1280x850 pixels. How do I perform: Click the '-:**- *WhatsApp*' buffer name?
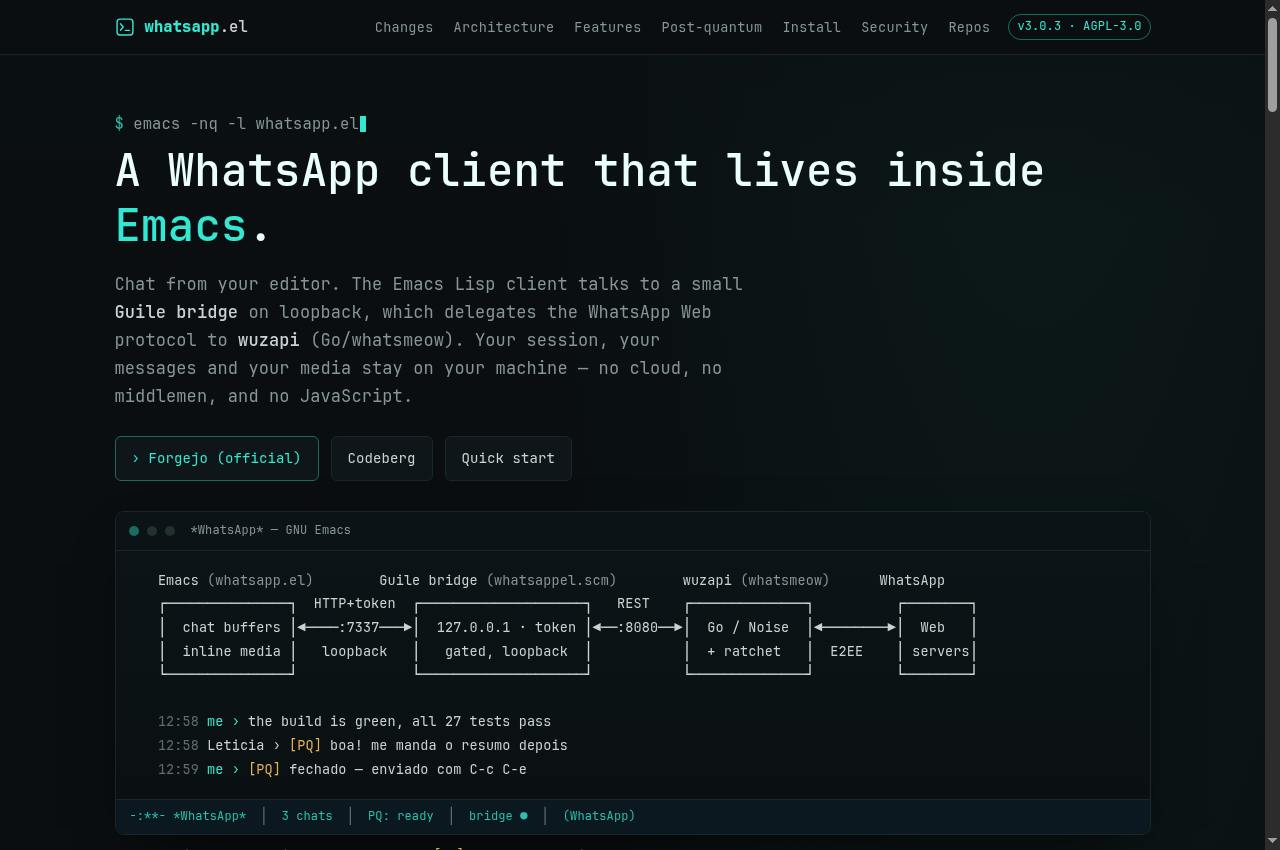tap(188, 816)
